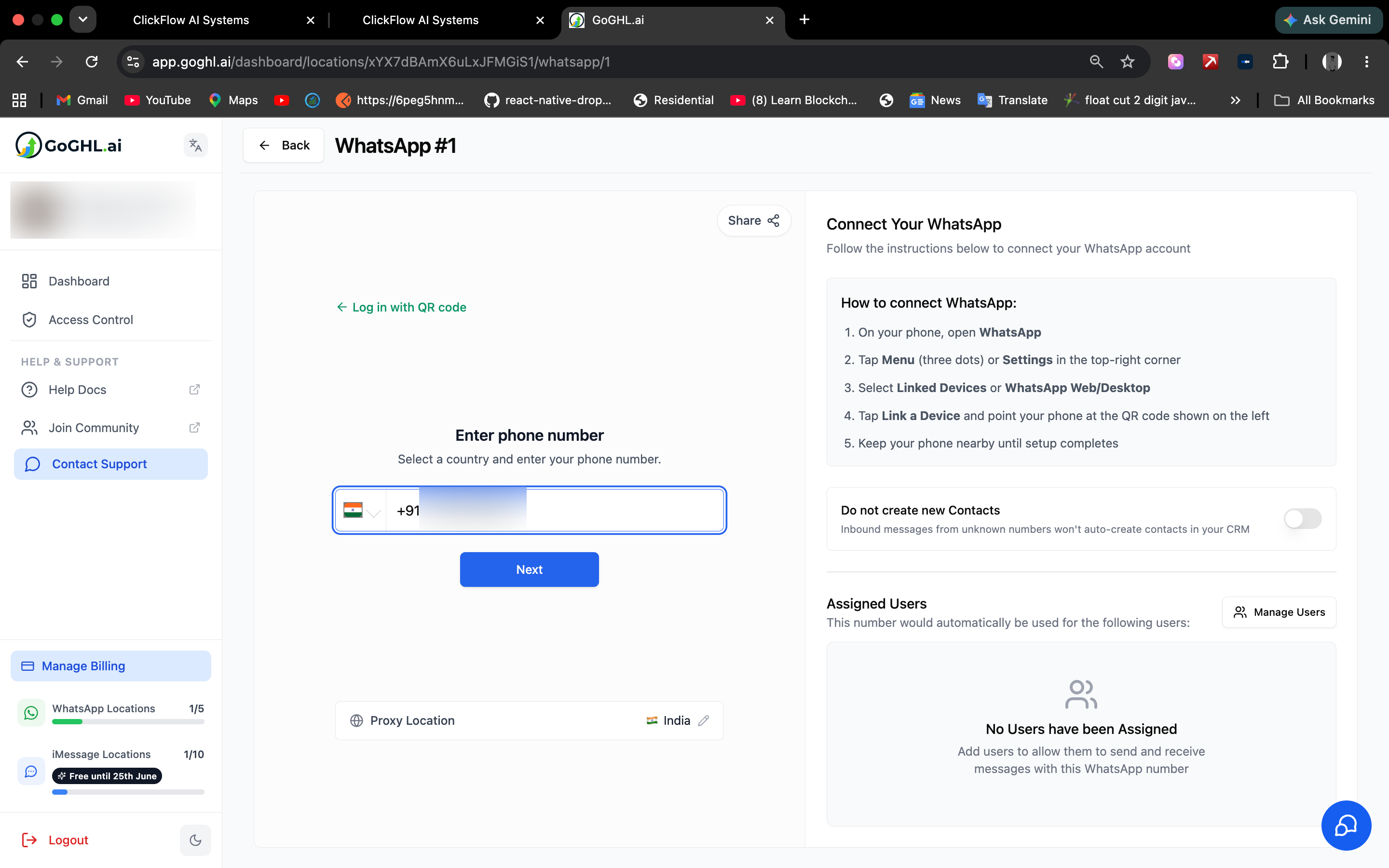Navigate forward in browser
Viewport: 1389px width, 868px height.
(57, 61)
